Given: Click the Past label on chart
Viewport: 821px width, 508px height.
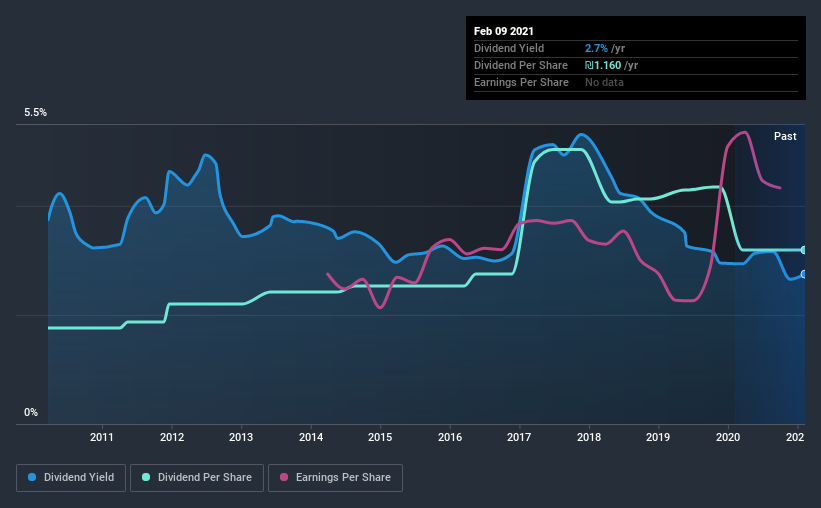Looking at the screenshot, I should click(x=785, y=136).
